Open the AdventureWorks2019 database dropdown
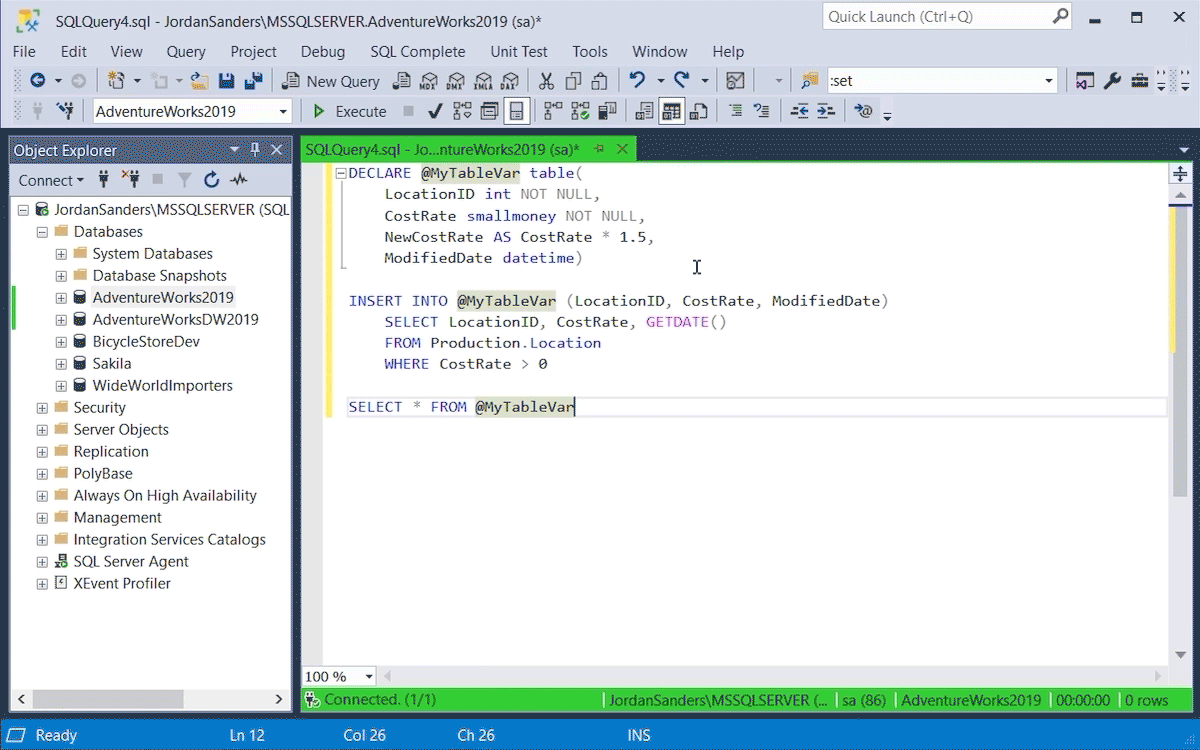 coord(283,111)
